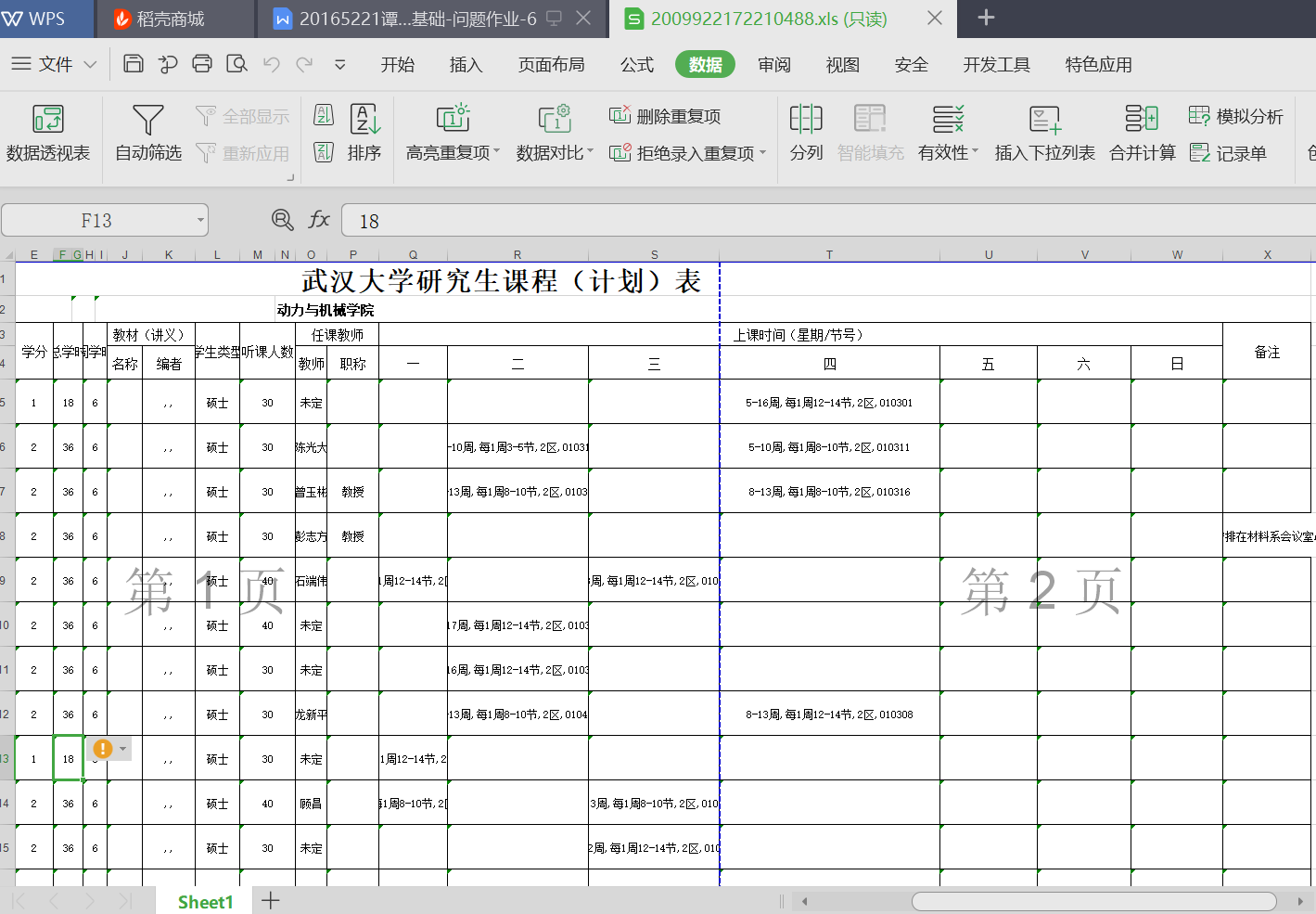Click the warning icon next to cell F13
This screenshot has width=1316, height=914.
tap(103, 749)
